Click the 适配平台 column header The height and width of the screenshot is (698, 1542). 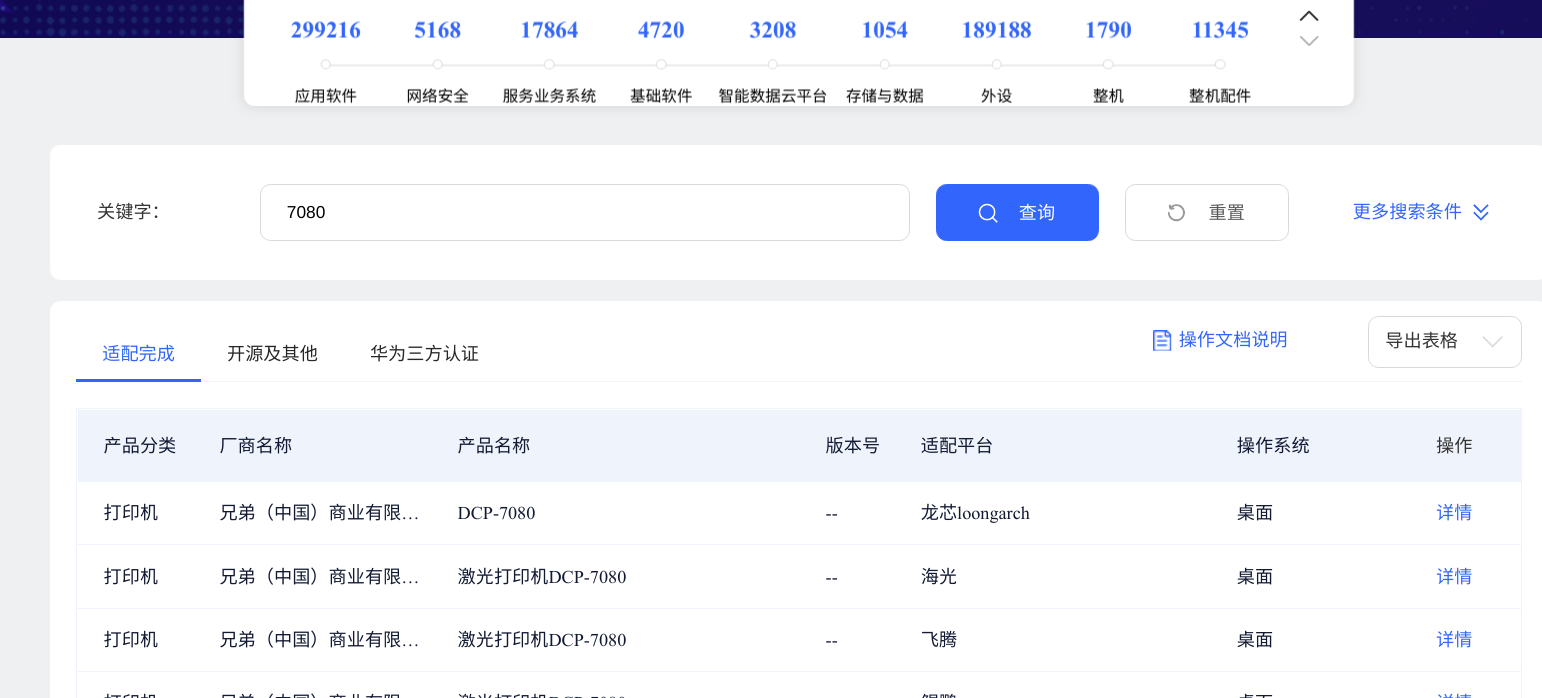pyautogui.click(x=957, y=446)
